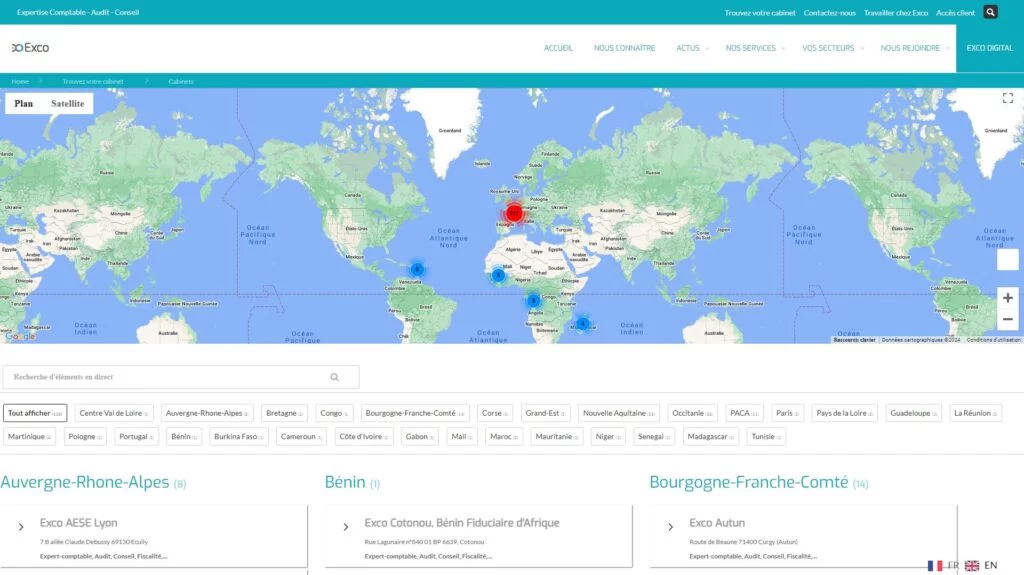1024x575 pixels.
Task: Click Cabinets in the breadcrumb
Action: point(181,82)
